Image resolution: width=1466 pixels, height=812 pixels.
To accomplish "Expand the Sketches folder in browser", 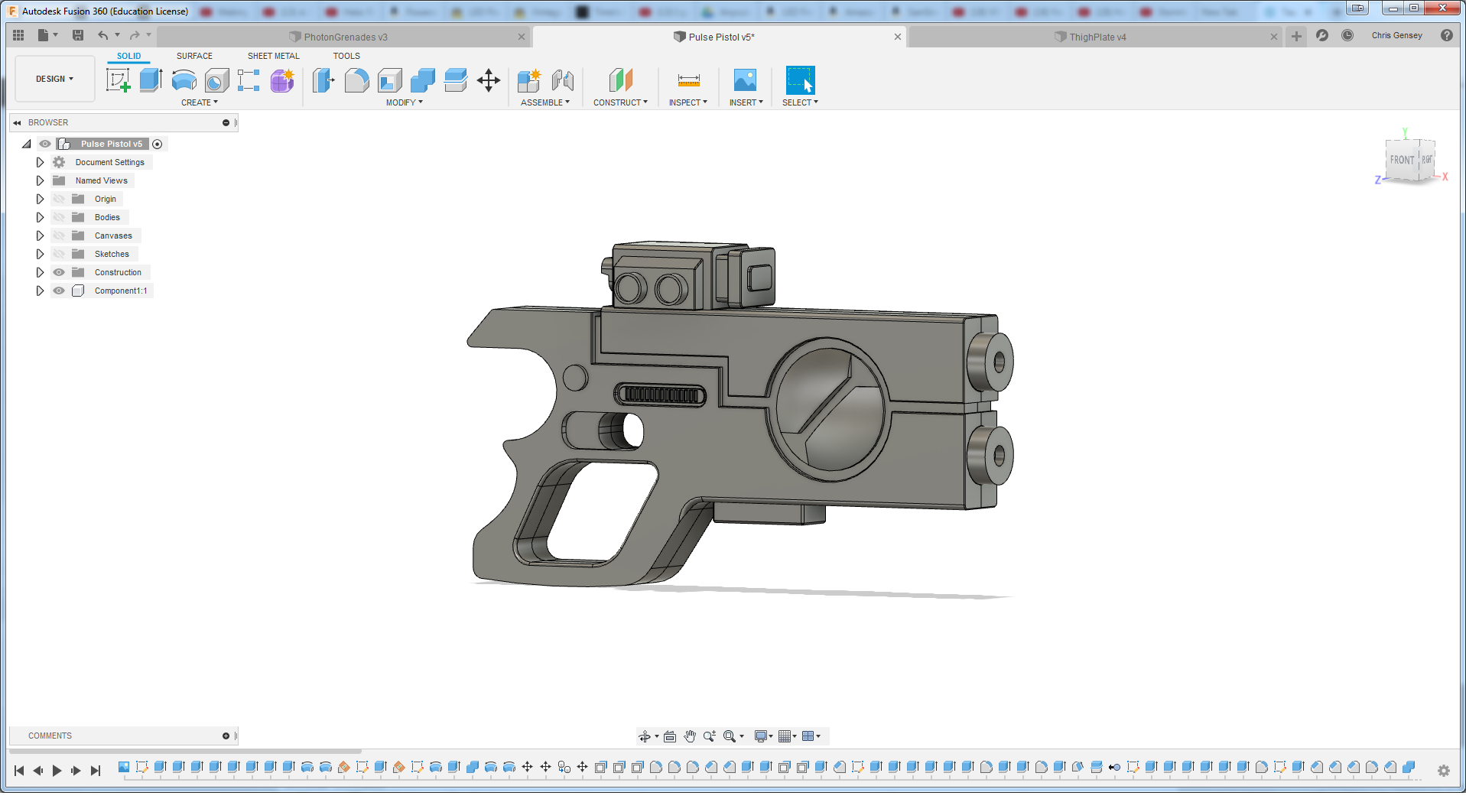I will pos(40,253).
